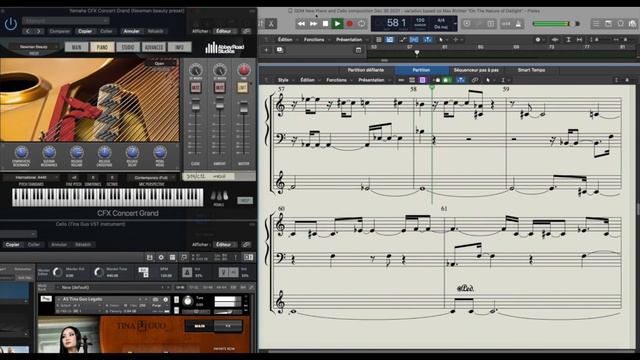Adjust the Master volume fader

(244, 107)
